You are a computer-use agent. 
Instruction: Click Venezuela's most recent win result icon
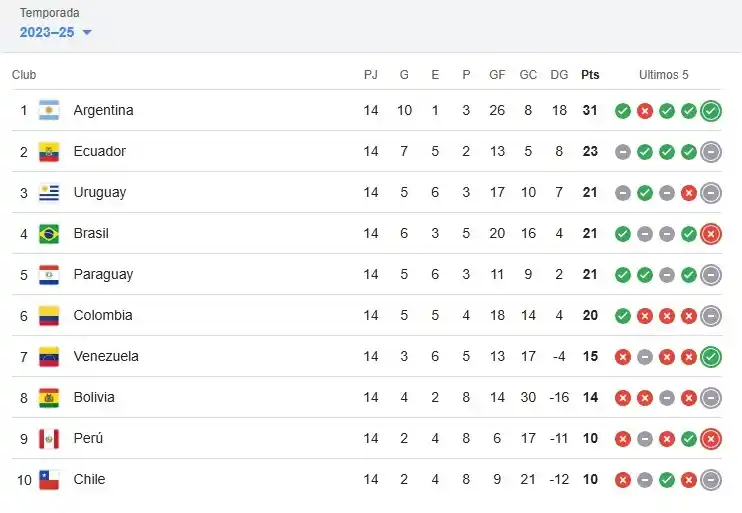click(x=711, y=356)
